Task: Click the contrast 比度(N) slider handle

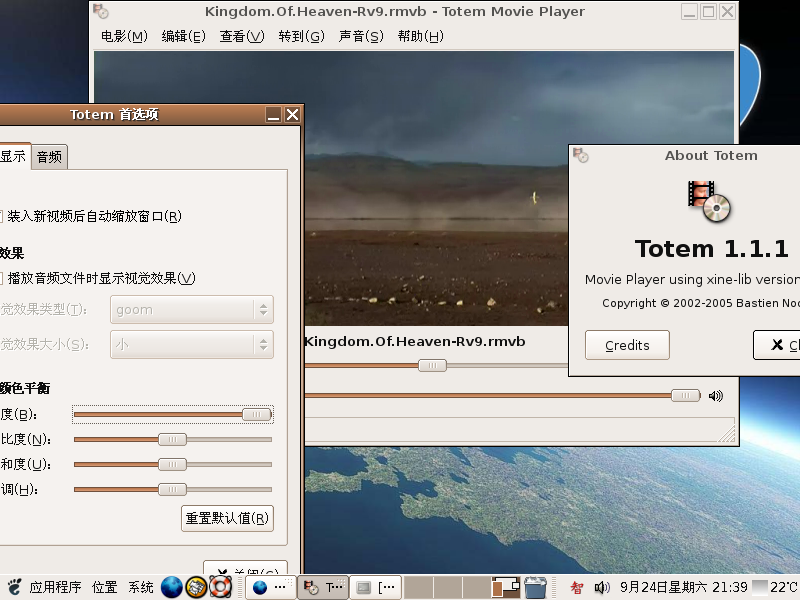Action: pyautogui.click(x=172, y=439)
